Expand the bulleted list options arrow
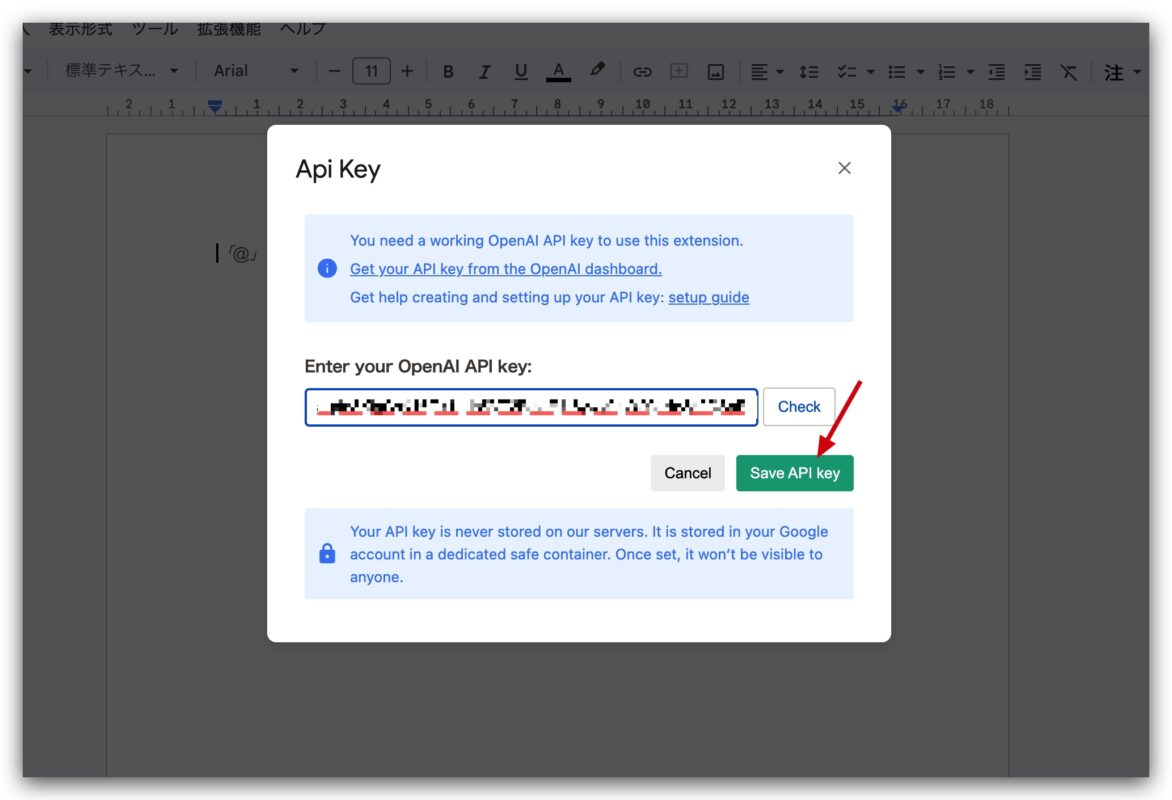The width and height of the screenshot is (1172, 800). [x=920, y=72]
